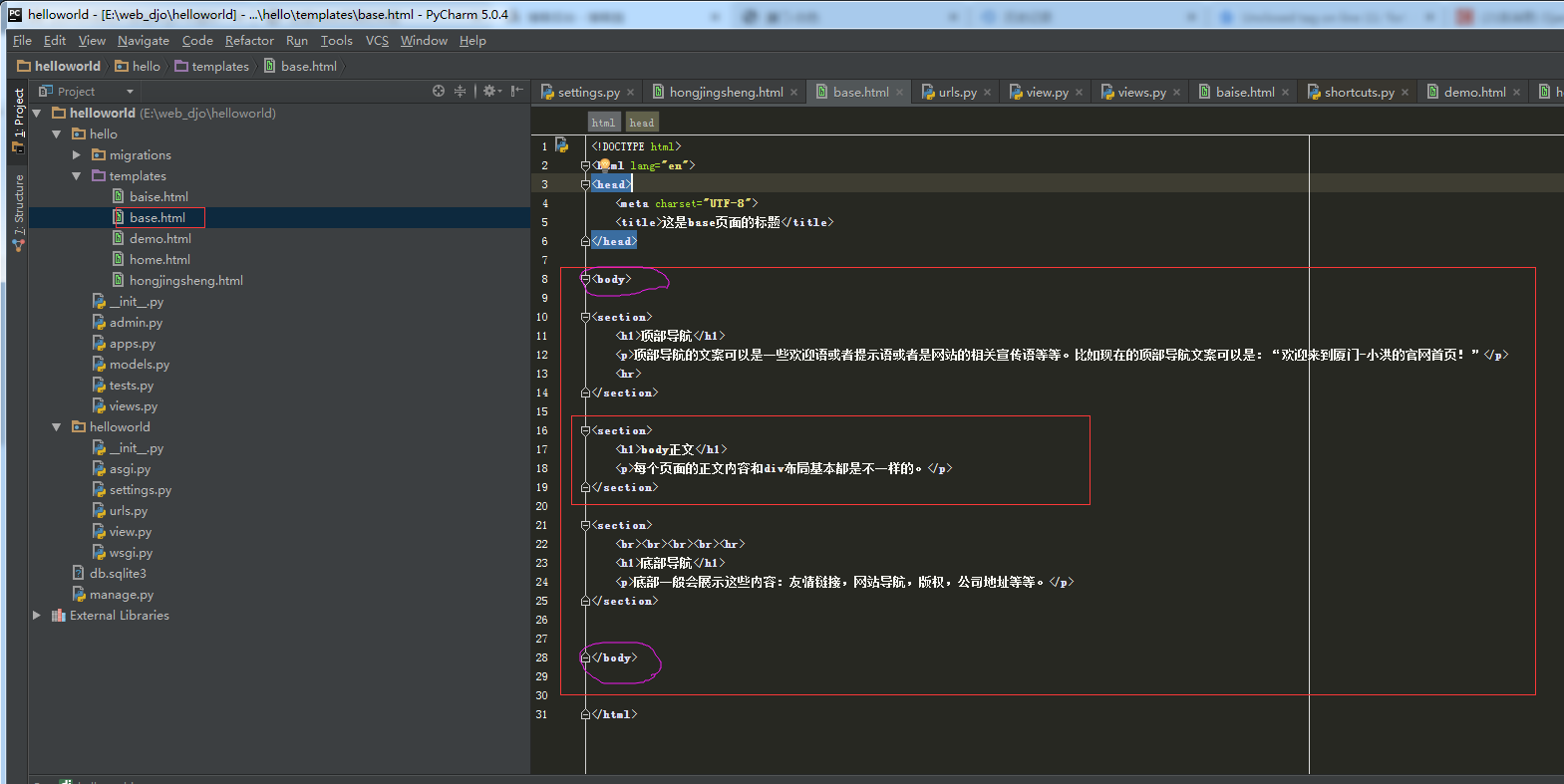Close the demo.html editor tab

point(1516,93)
